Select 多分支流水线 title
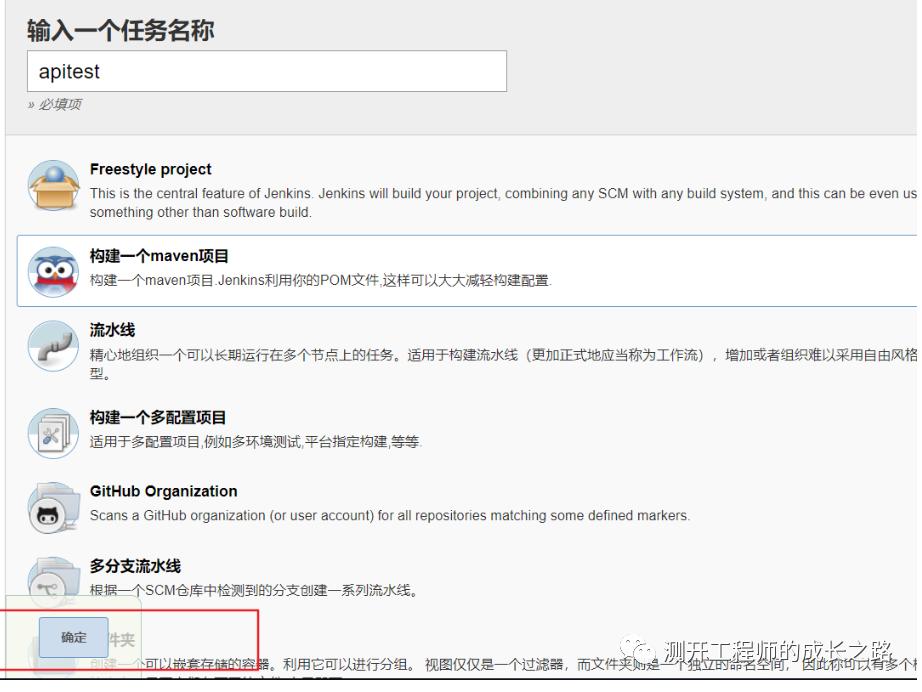 [x=135, y=566]
